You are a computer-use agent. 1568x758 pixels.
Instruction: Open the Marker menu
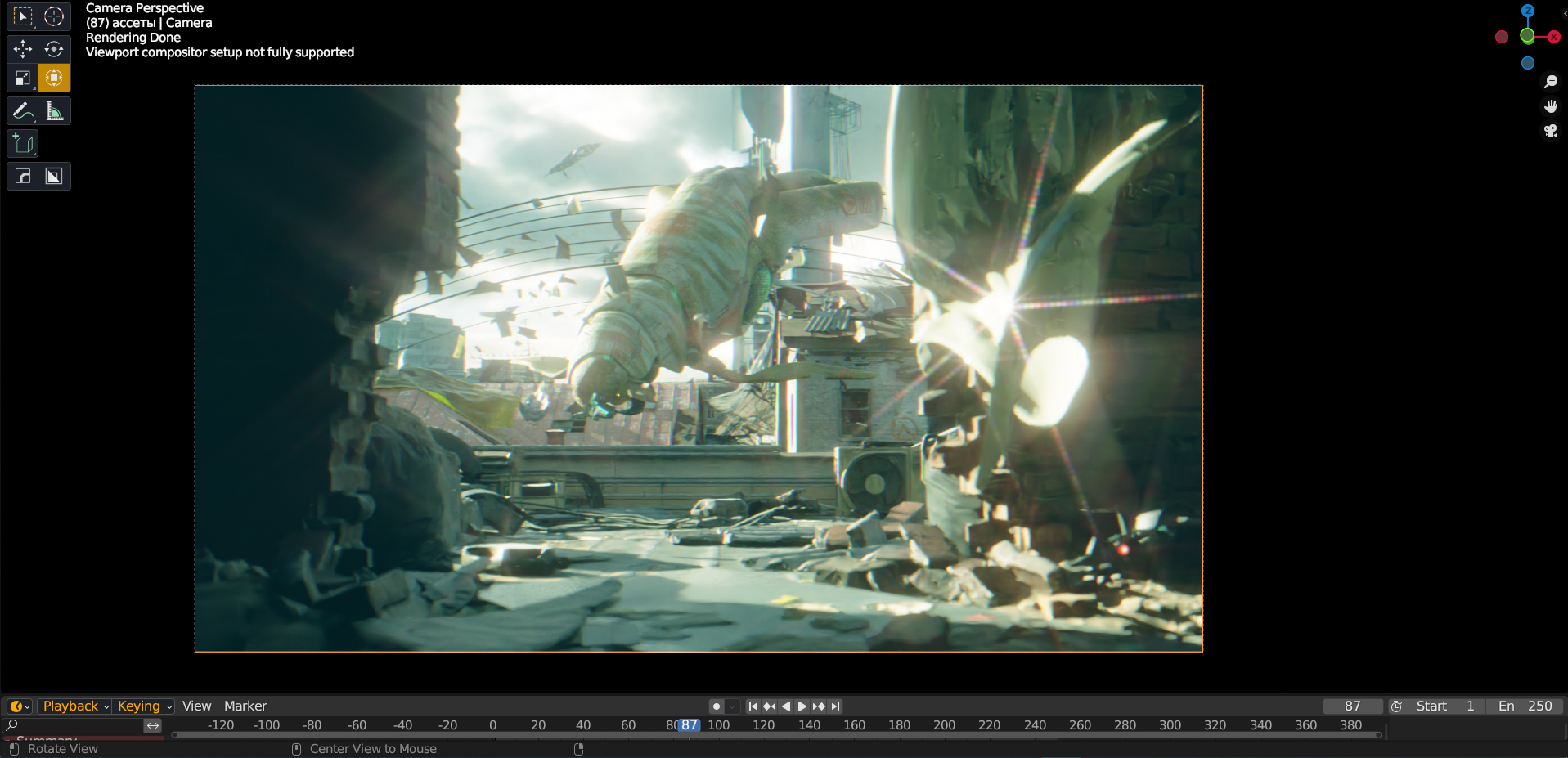245,706
